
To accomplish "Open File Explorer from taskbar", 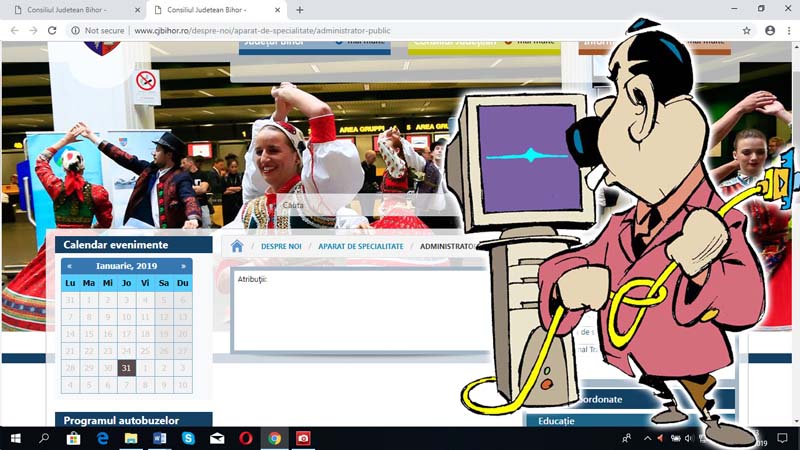I will (131, 438).
